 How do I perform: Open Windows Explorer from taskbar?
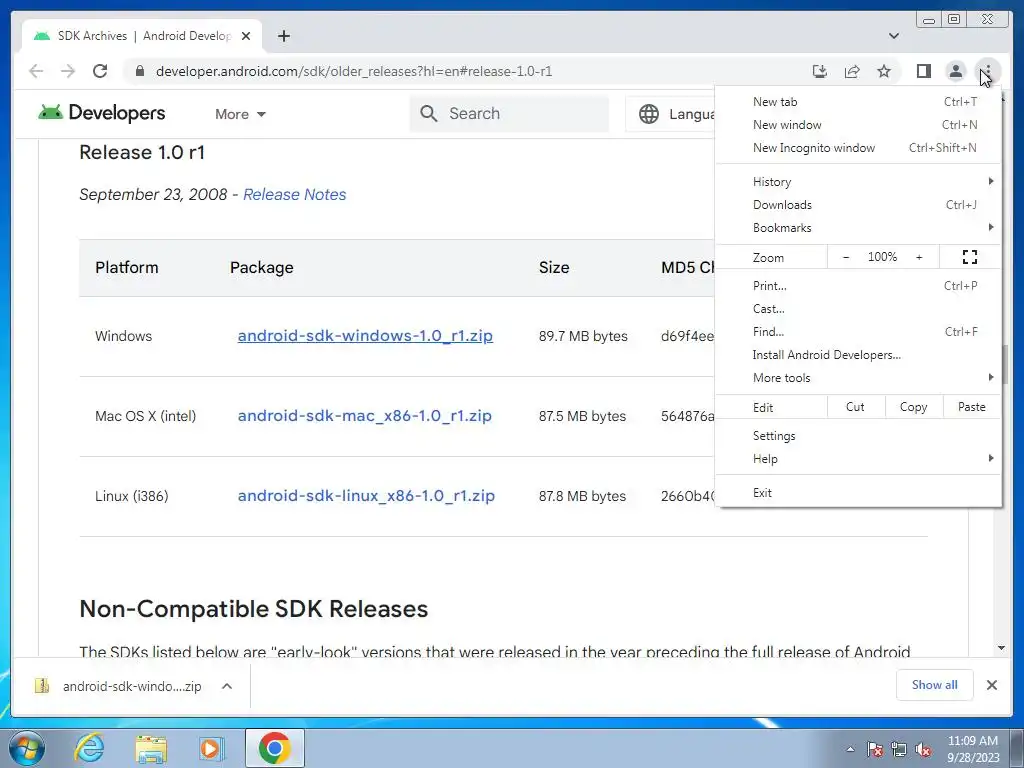(151, 748)
